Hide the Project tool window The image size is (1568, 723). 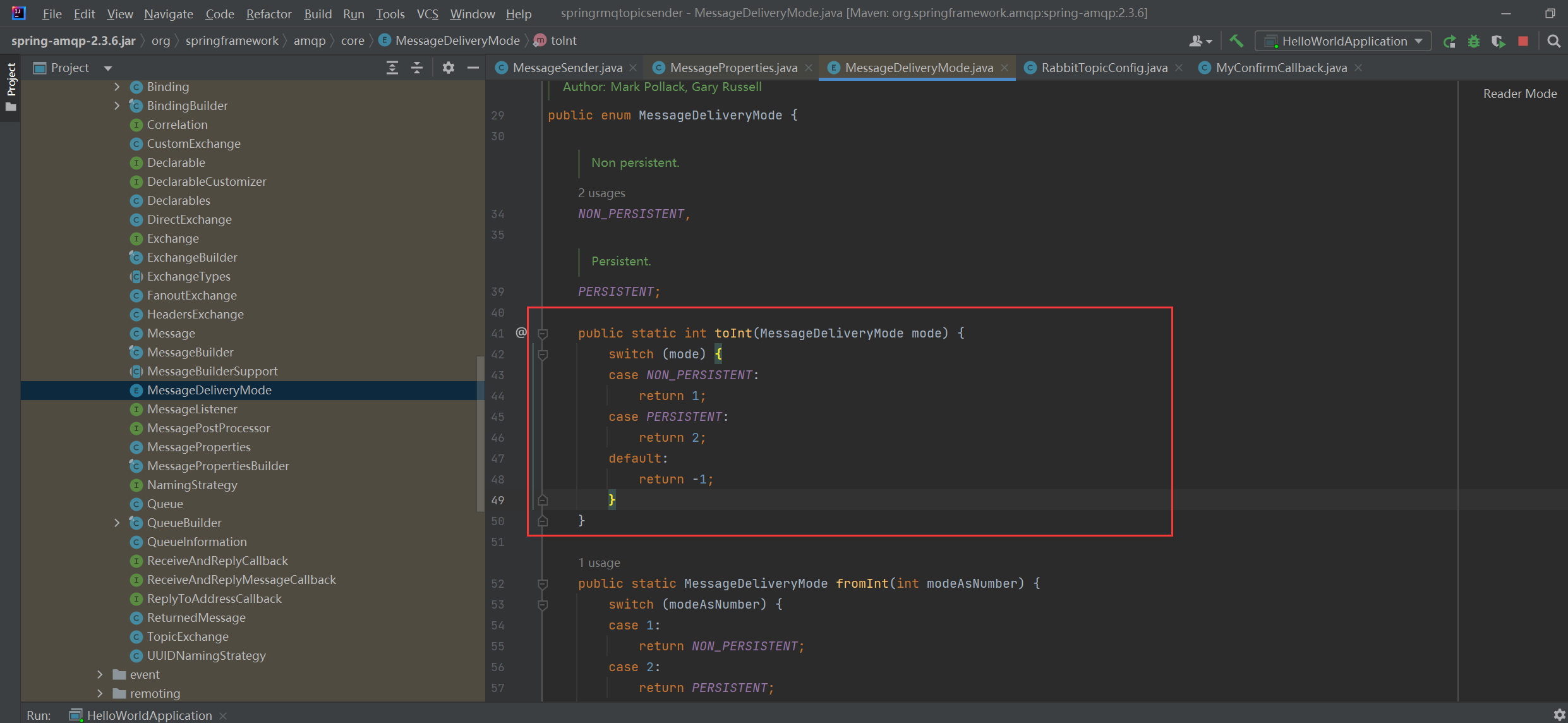tap(473, 68)
